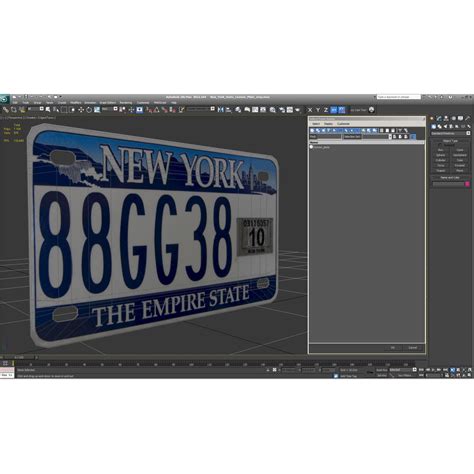Switch to the Utilities command panel tab

tap(468, 118)
